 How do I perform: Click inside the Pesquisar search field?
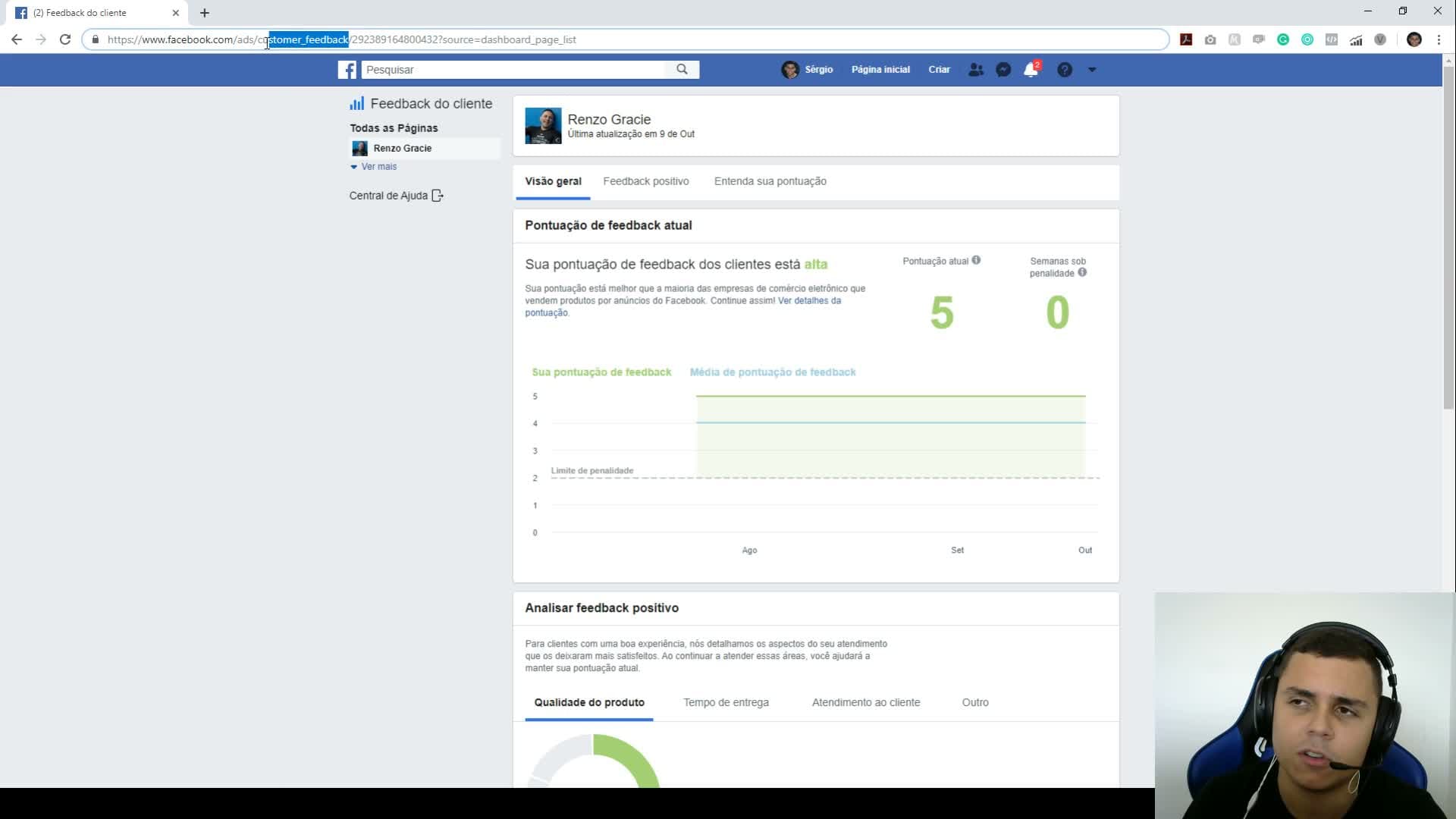[x=514, y=70]
